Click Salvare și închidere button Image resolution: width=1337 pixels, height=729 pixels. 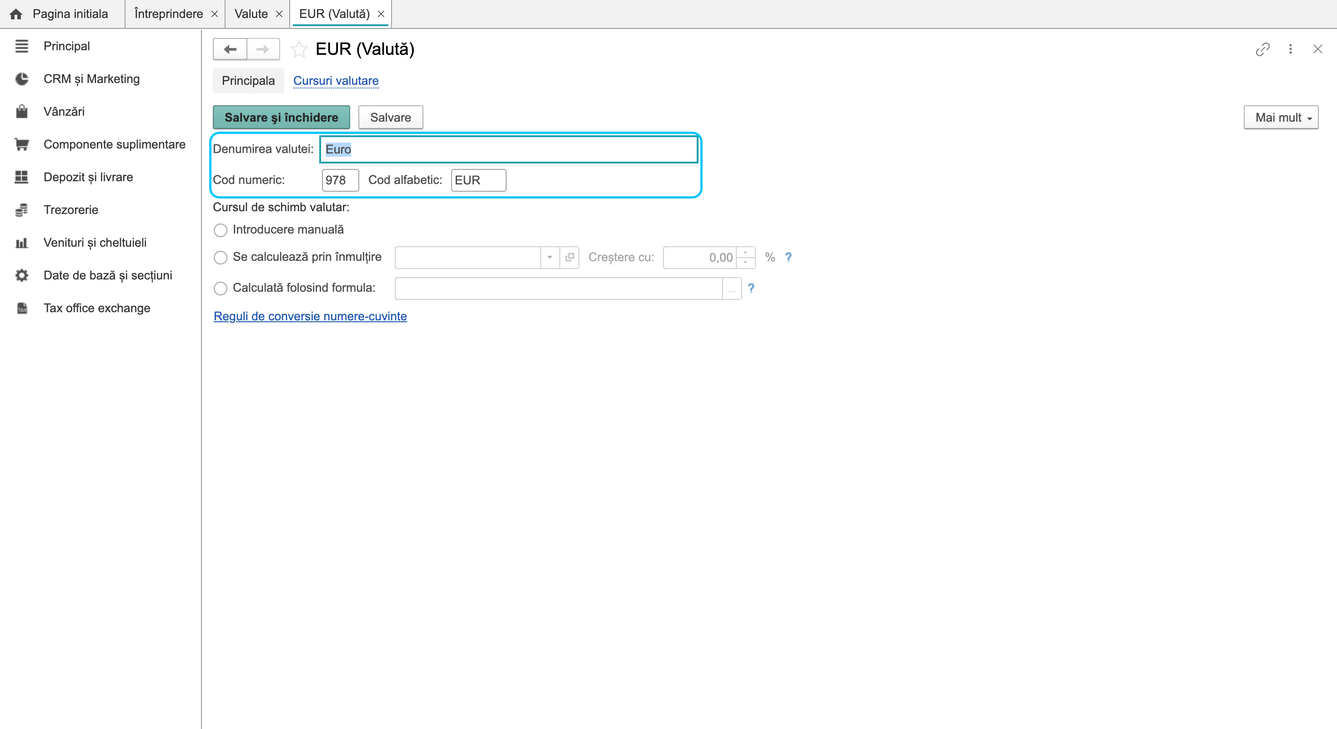click(281, 118)
